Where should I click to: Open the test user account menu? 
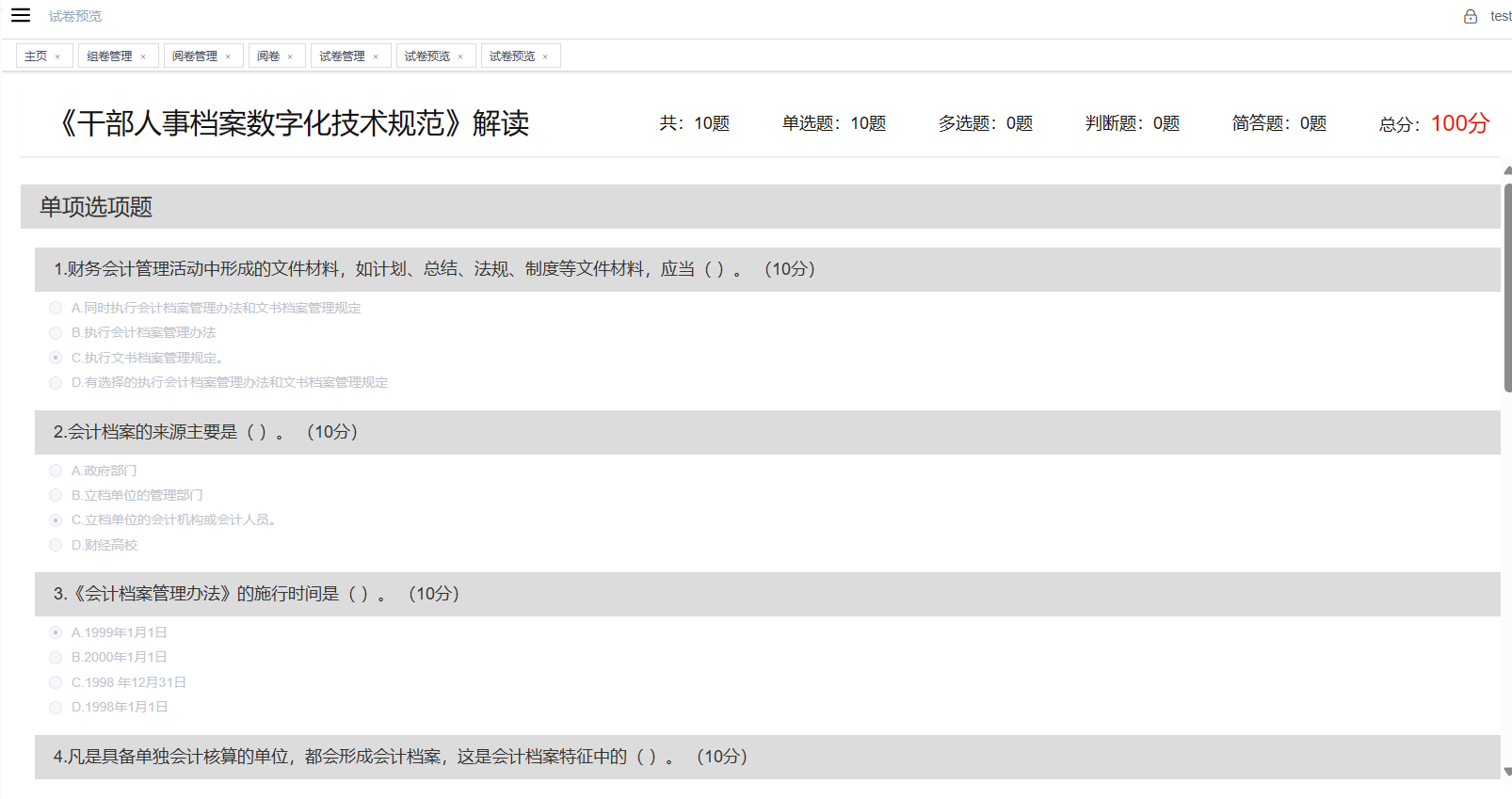pyautogui.click(x=1501, y=16)
